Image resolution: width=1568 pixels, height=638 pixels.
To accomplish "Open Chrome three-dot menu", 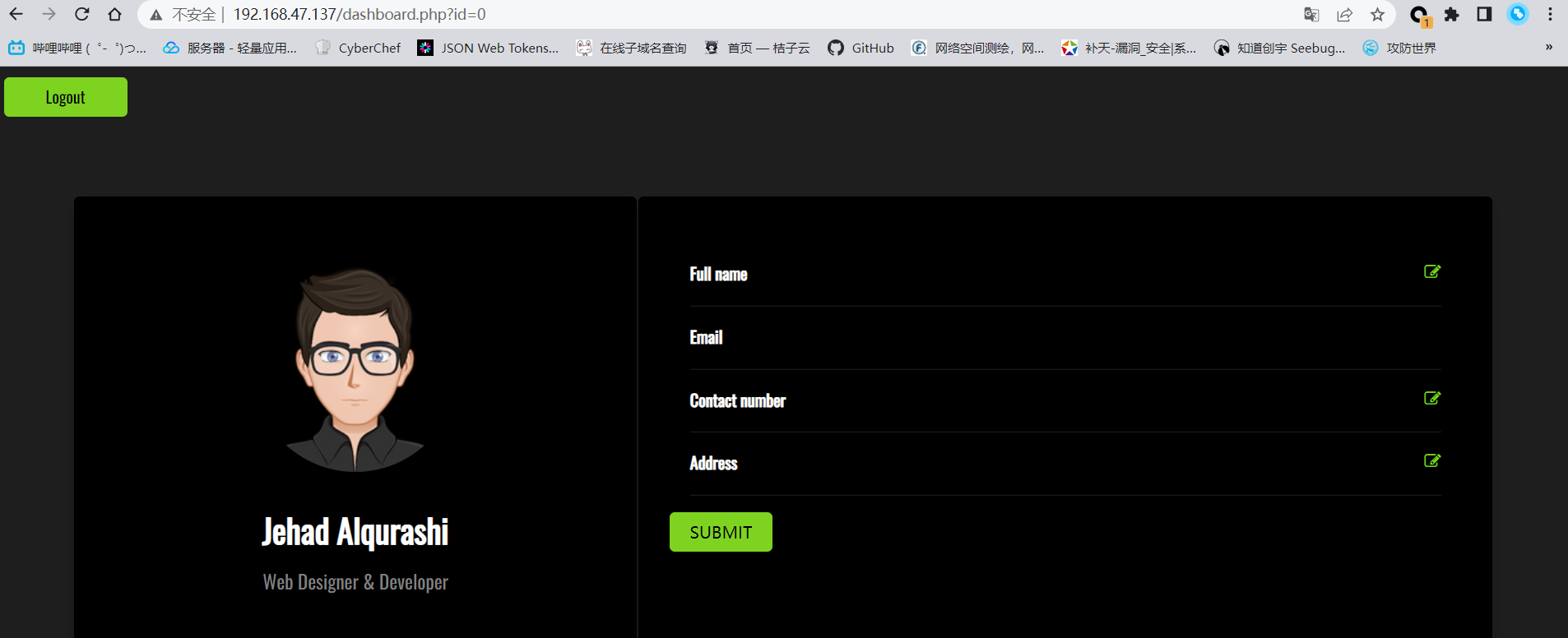I will (x=1550, y=14).
